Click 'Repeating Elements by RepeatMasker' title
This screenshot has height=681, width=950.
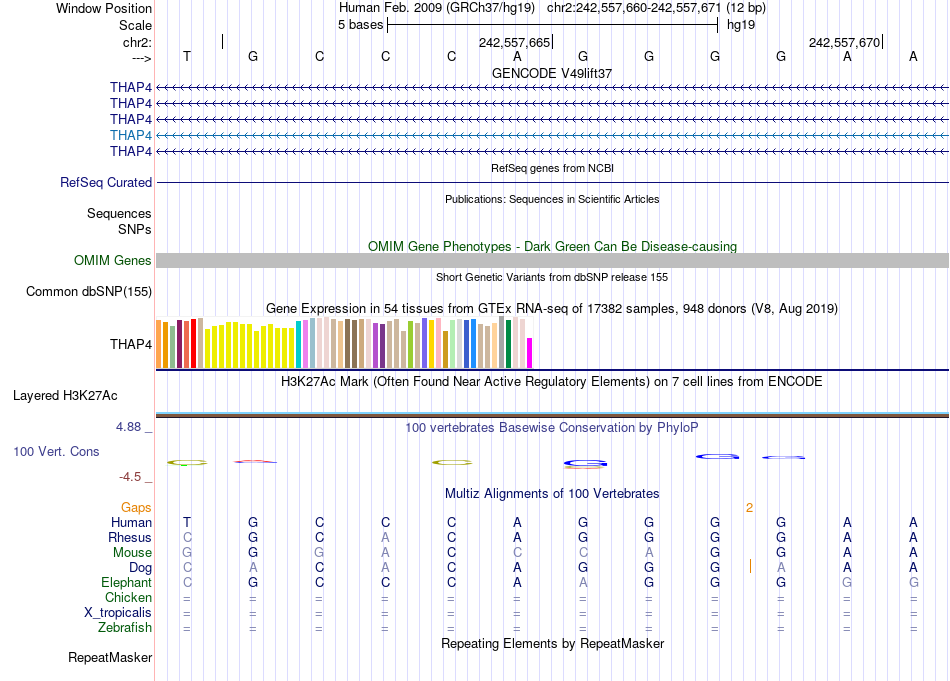pos(552,643)
